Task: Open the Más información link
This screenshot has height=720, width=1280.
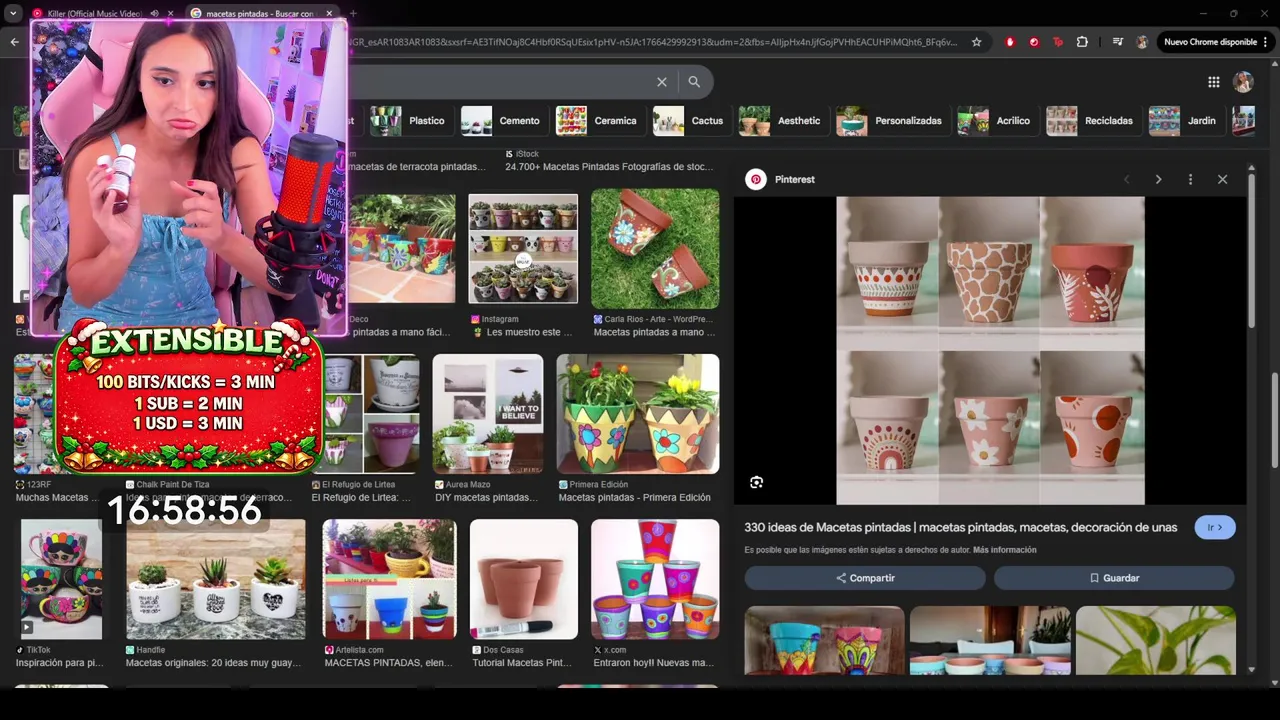Action: (1005, 550)
